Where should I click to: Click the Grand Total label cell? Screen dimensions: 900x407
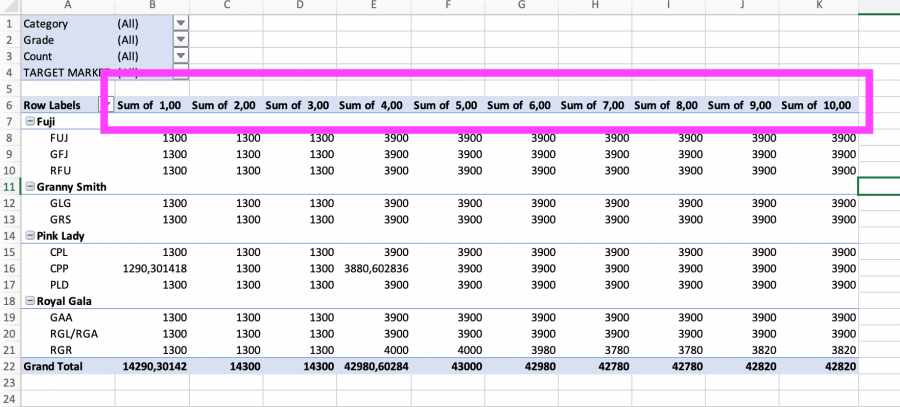(53, 366)
